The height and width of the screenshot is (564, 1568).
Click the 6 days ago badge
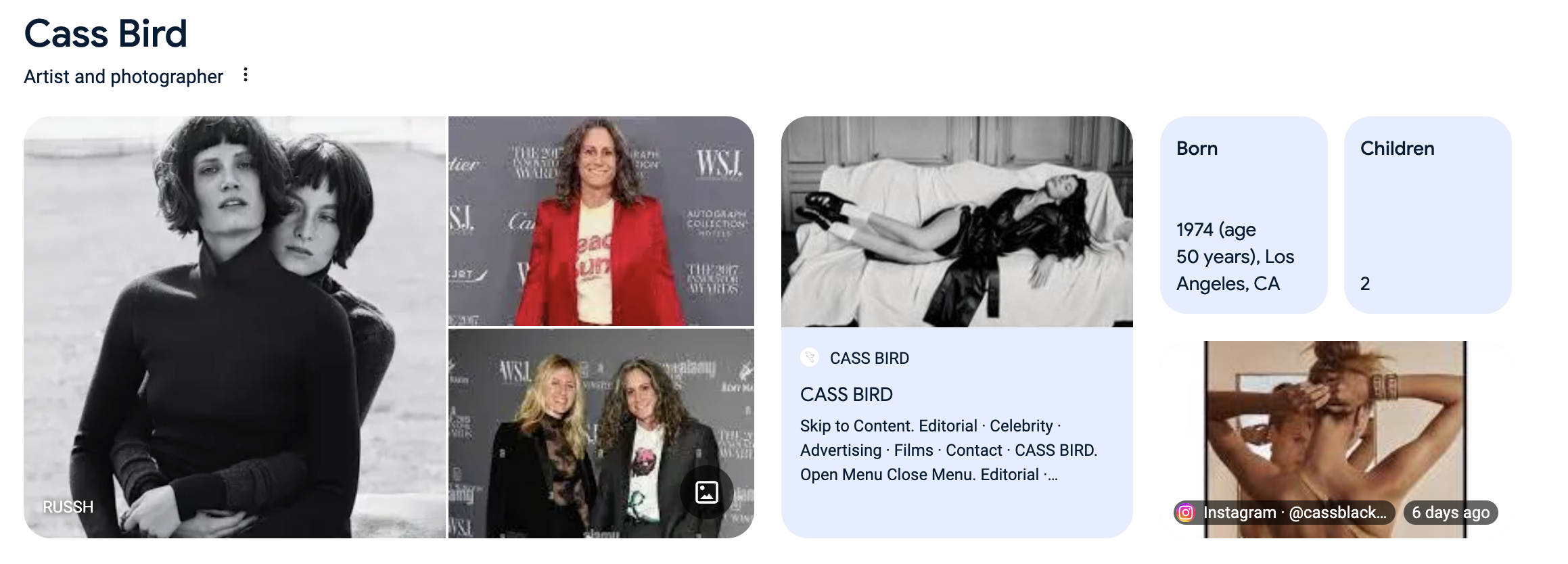[x=1451, y=513]
